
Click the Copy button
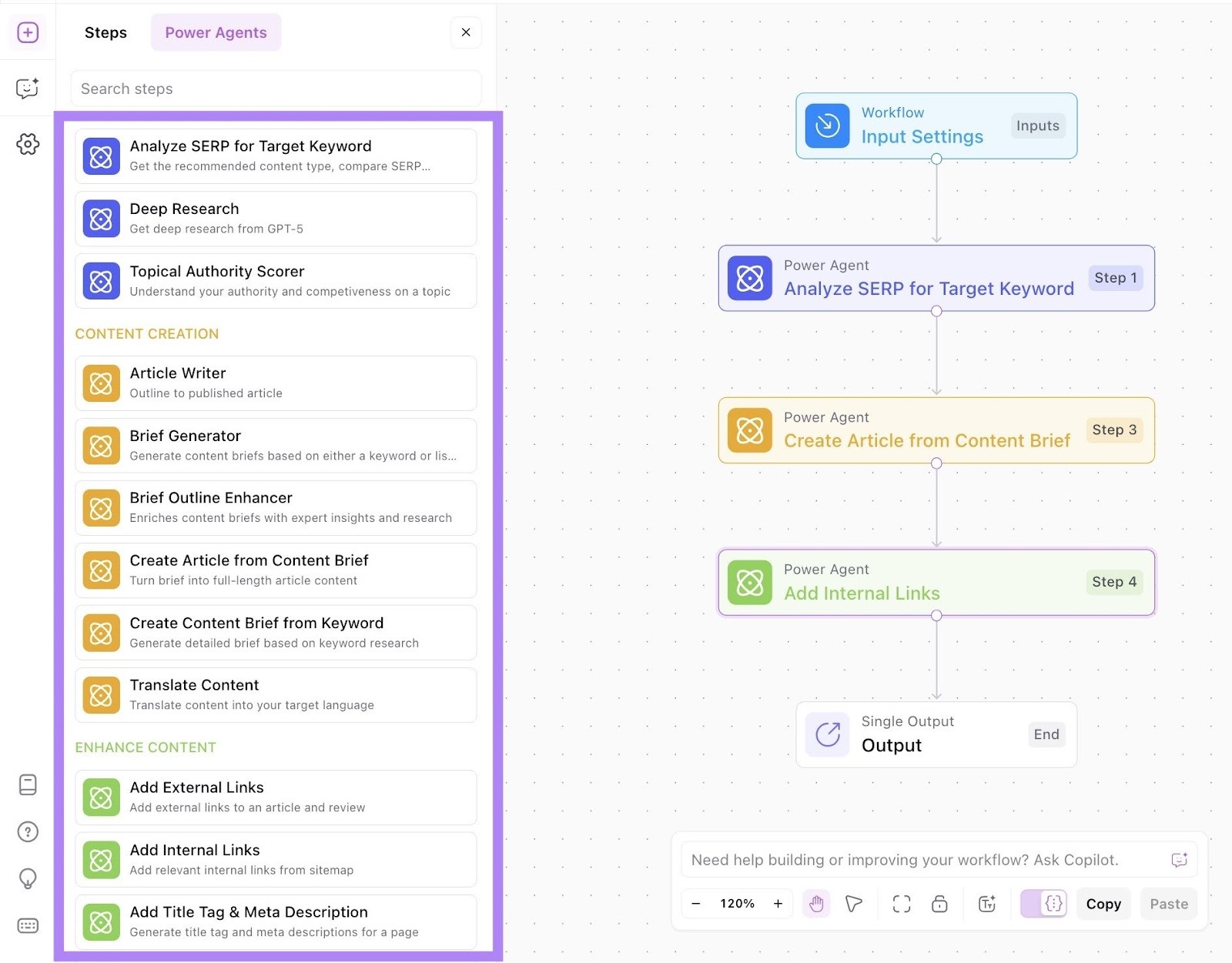[x=1103, y=904]
